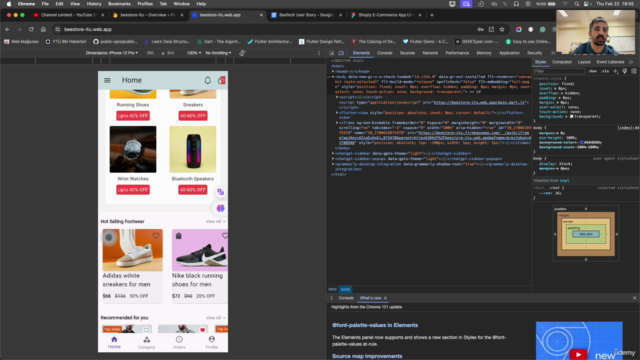
Task: Click the 40-60% OFF button under Bluetooth Speakers
Action: pos(193,190)
